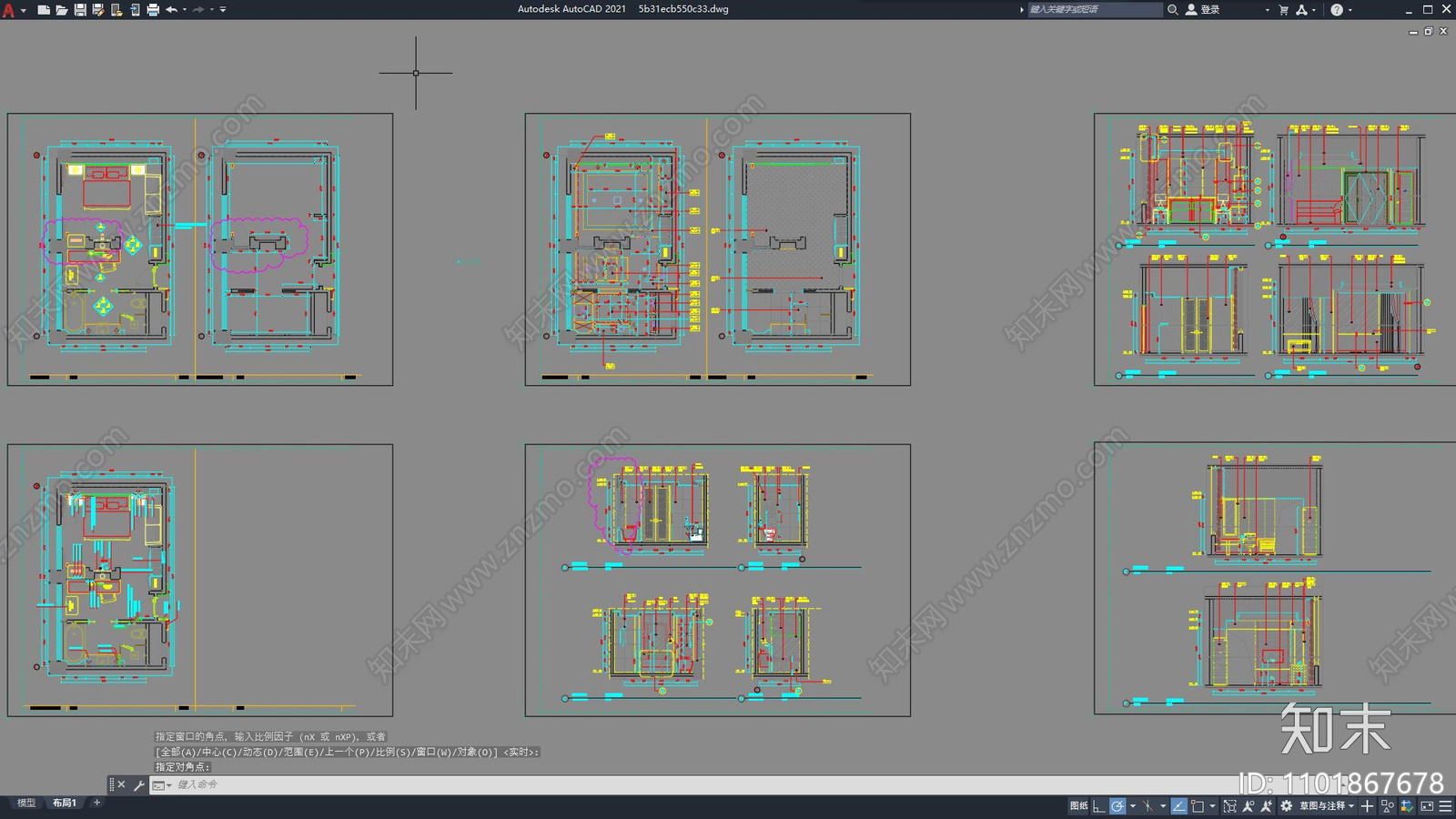
Task: Click the Isolate objects status icon
Action: 1387,805
